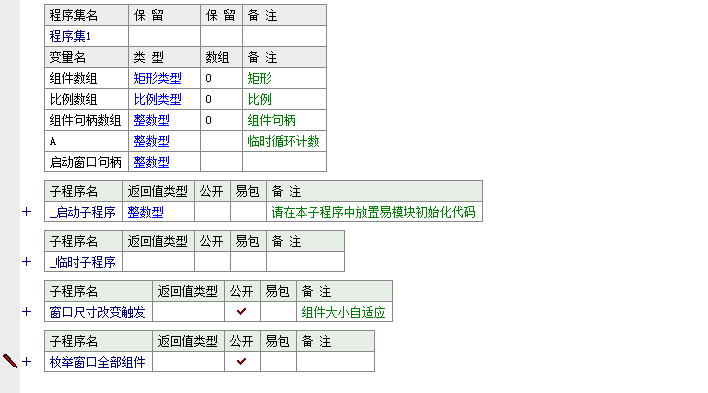708x393 pixels.
Task: Expand the _临时子程序 subroutine block
Action: pyautogui.click(x=27, y=262)
